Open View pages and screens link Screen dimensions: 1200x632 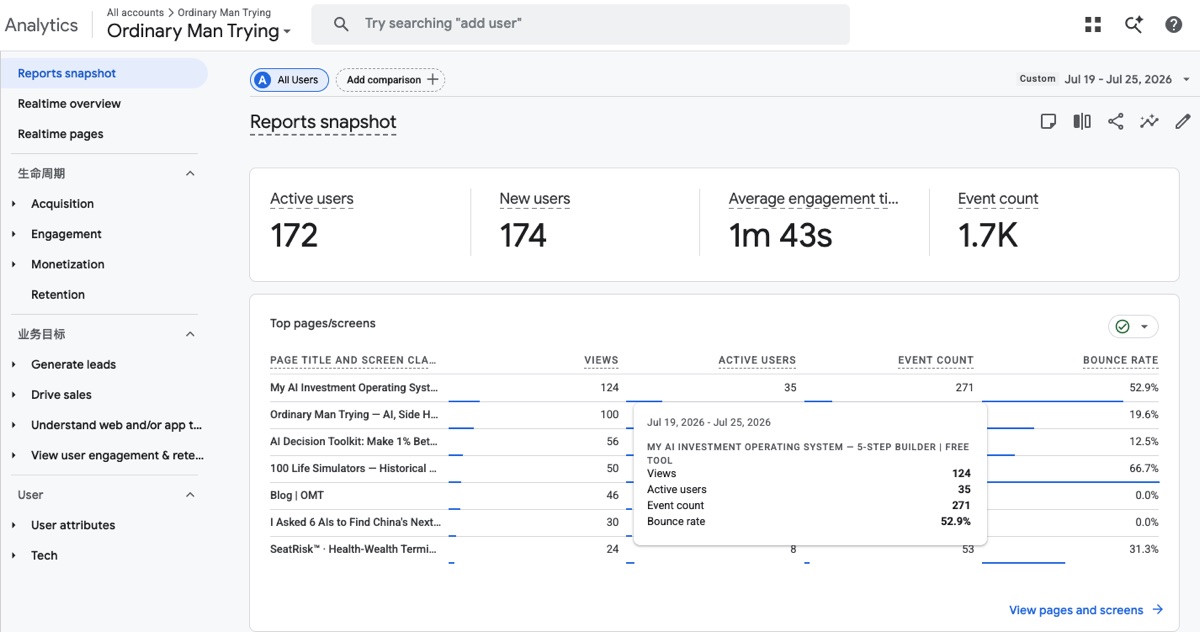tap(1086, 610)
